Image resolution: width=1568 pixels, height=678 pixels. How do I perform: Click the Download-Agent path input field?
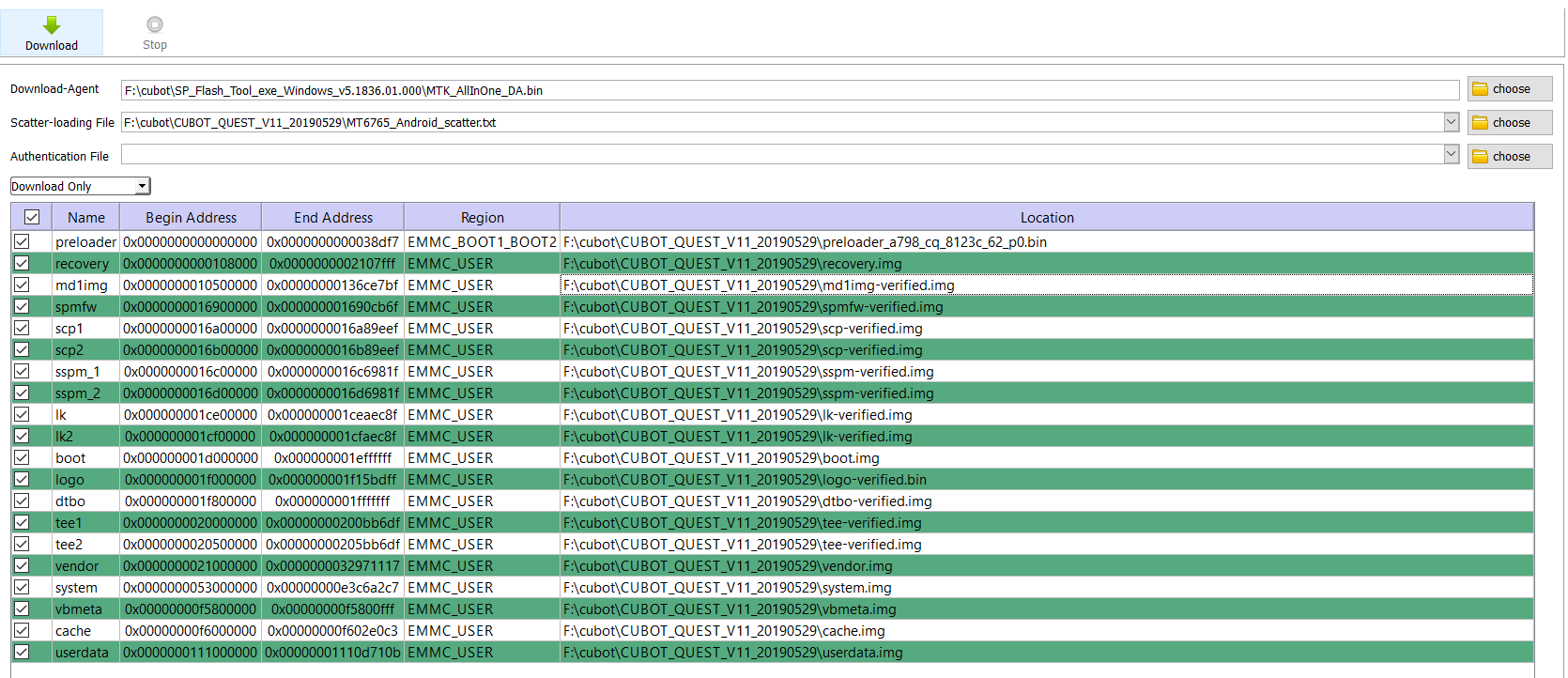[x=790, y=90]
